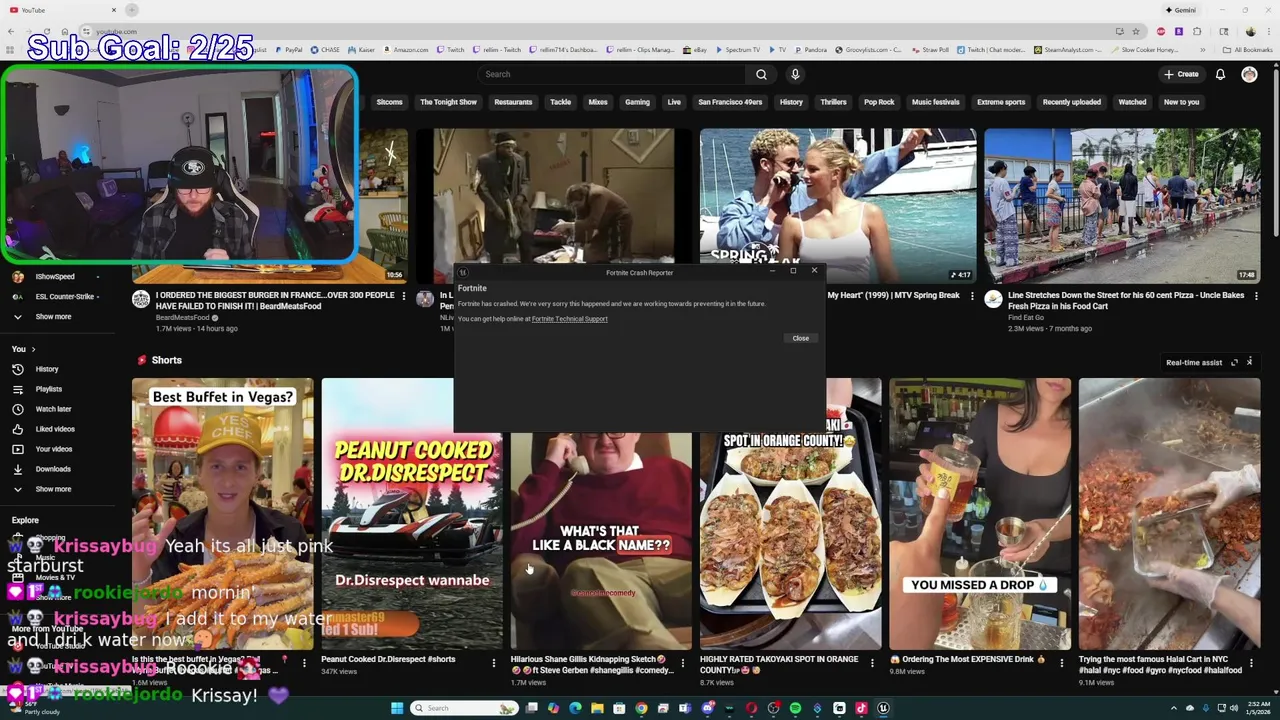Open options for Most Expensive Drink short
Viewport: 1280px width, 720px height.
click(1062, 662)
